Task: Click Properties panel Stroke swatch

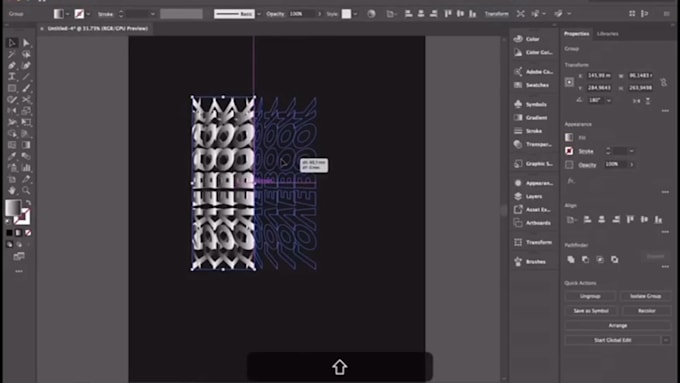Action: [569, 151]
